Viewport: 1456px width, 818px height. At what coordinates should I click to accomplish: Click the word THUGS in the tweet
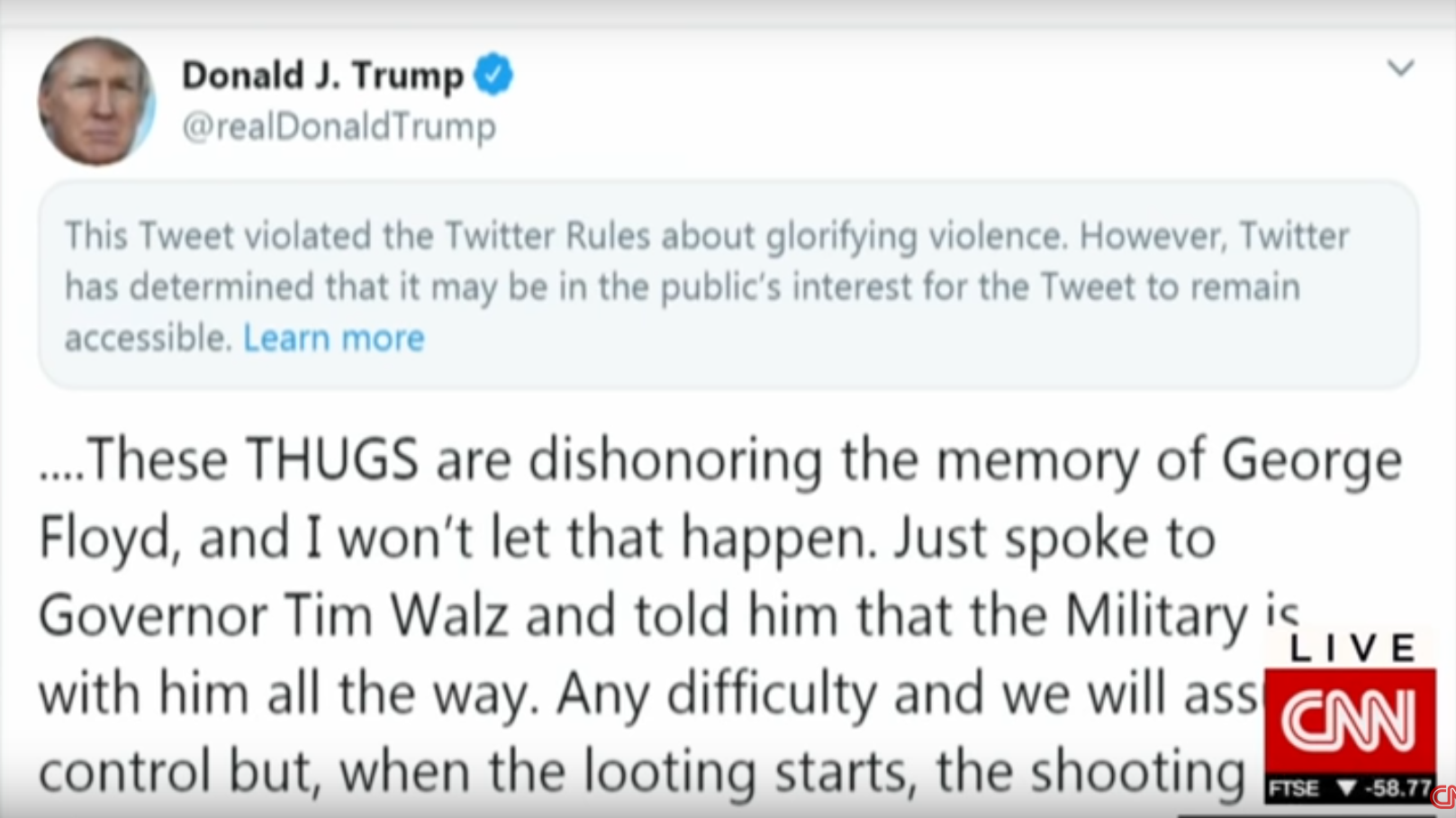point(332,459)
